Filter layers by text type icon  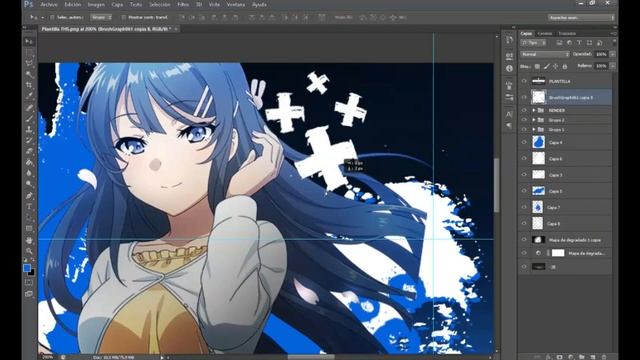click(x=579, y=42)
